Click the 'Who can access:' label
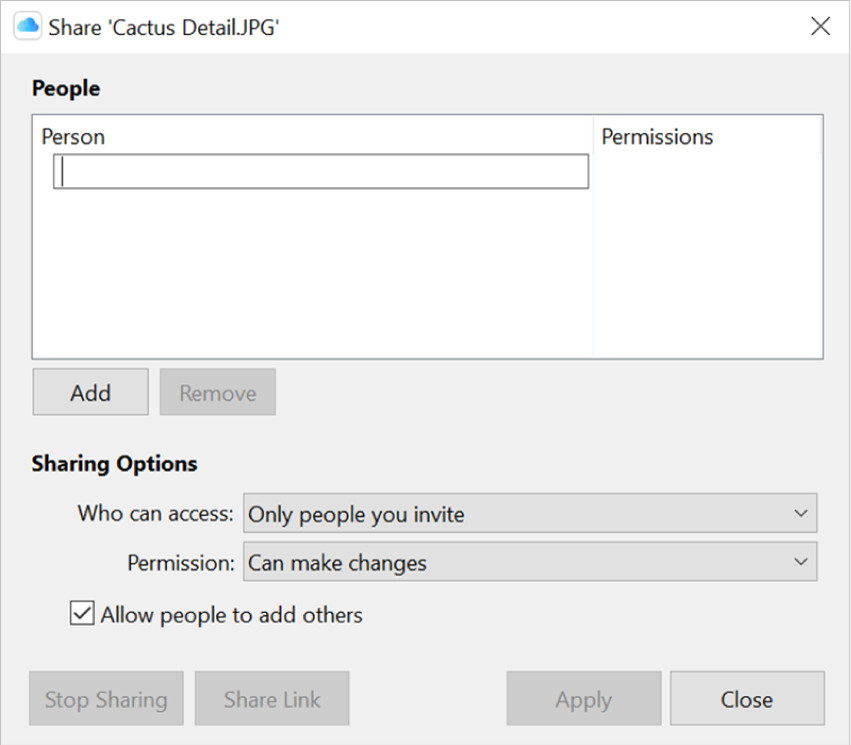 click(x=155, y=514)
